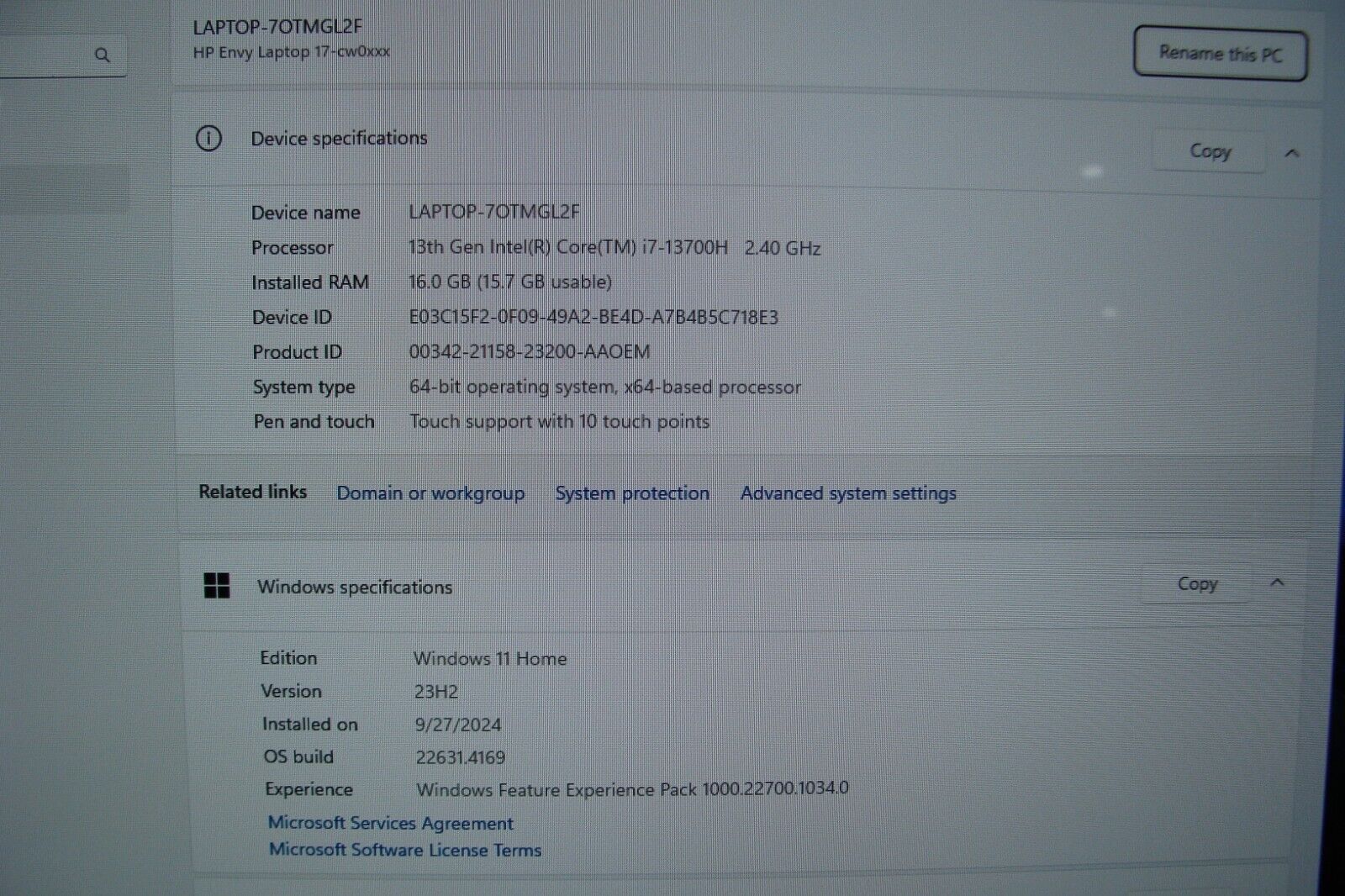
Task: Collapse the Windows specifications section
Action: pos(1277,582)
